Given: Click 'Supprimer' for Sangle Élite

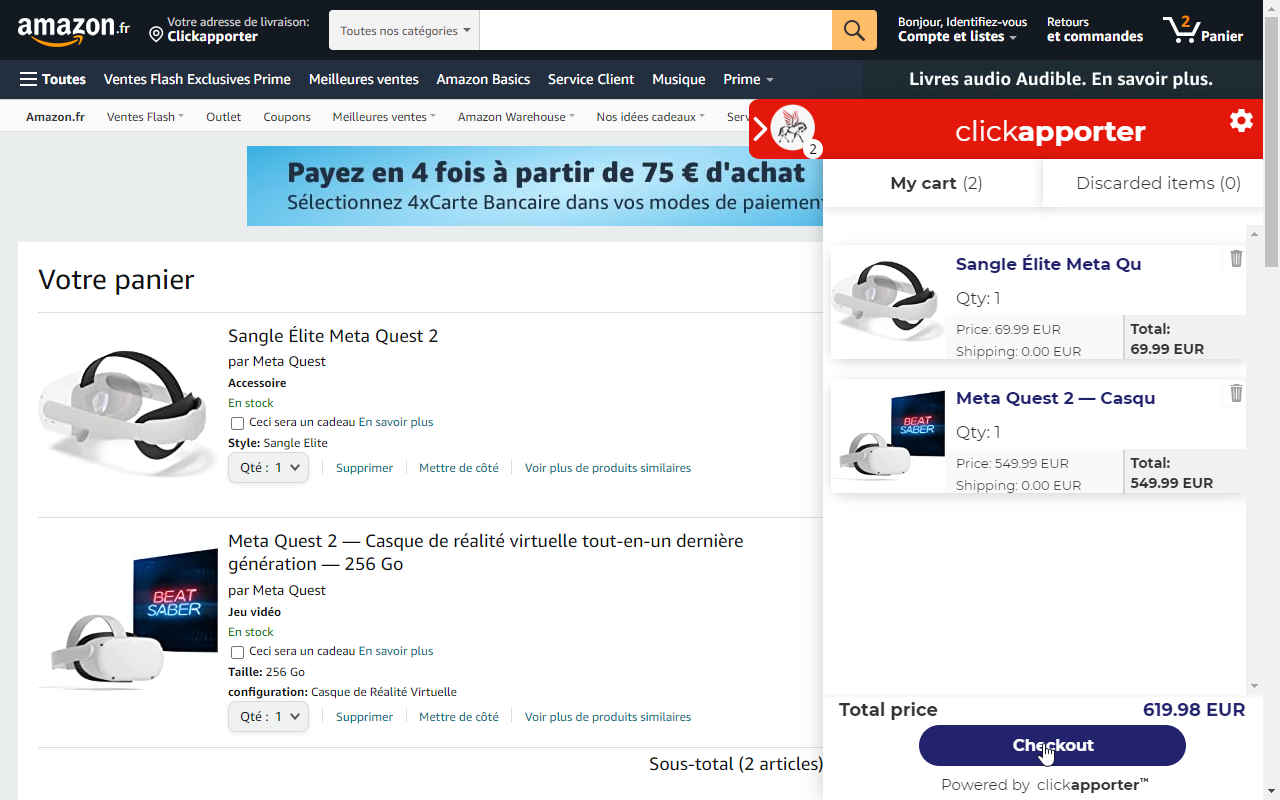Looking at the screenshot, I should tap(364, 468).
